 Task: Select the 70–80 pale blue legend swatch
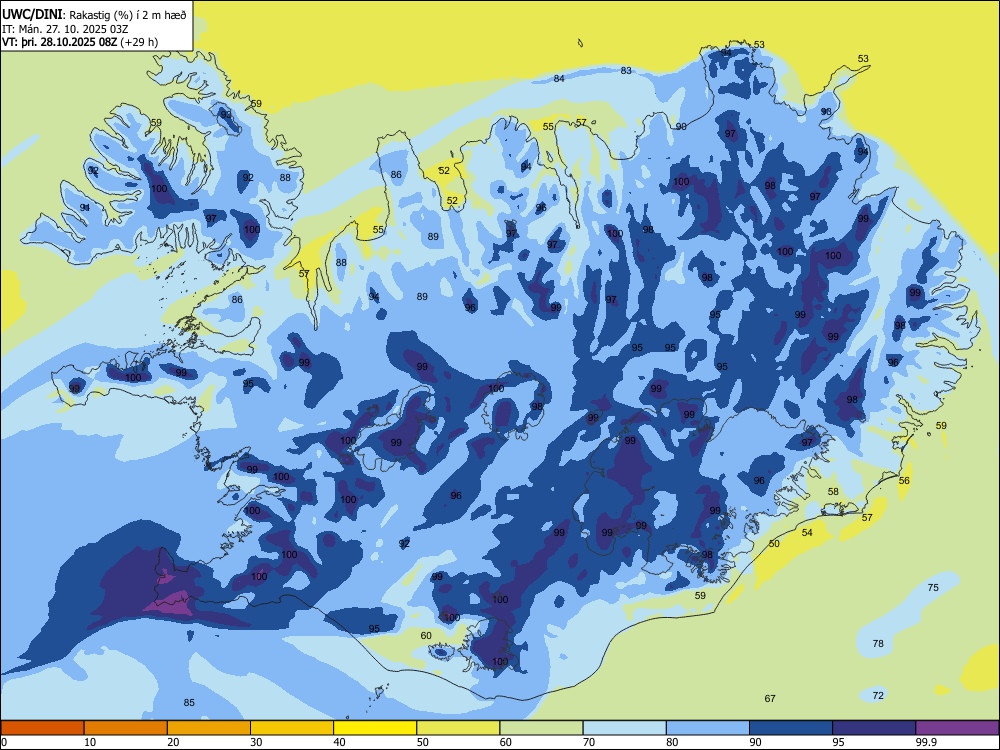click(x=624, y=728)
